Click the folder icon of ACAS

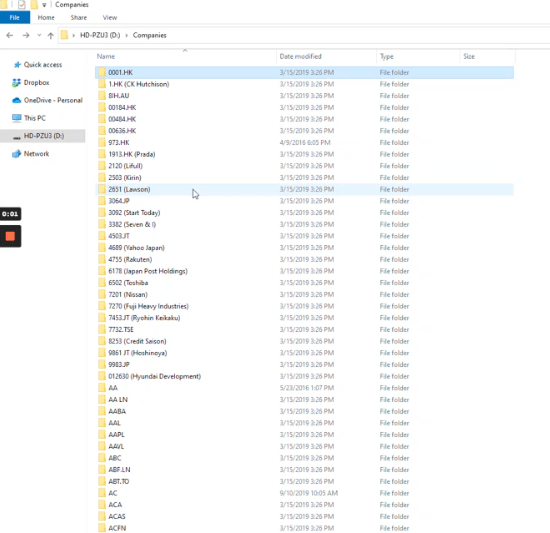[x=102, y=517]
